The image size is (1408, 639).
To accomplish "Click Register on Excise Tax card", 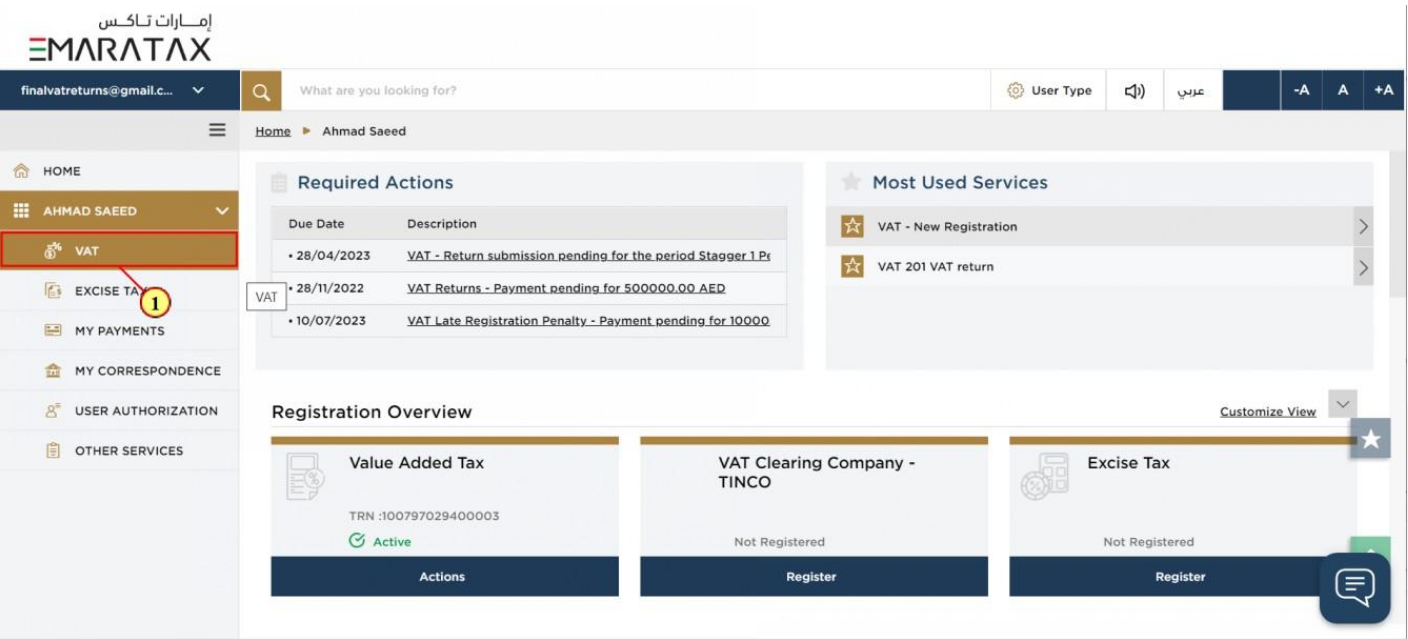I will coord(1183,577).
